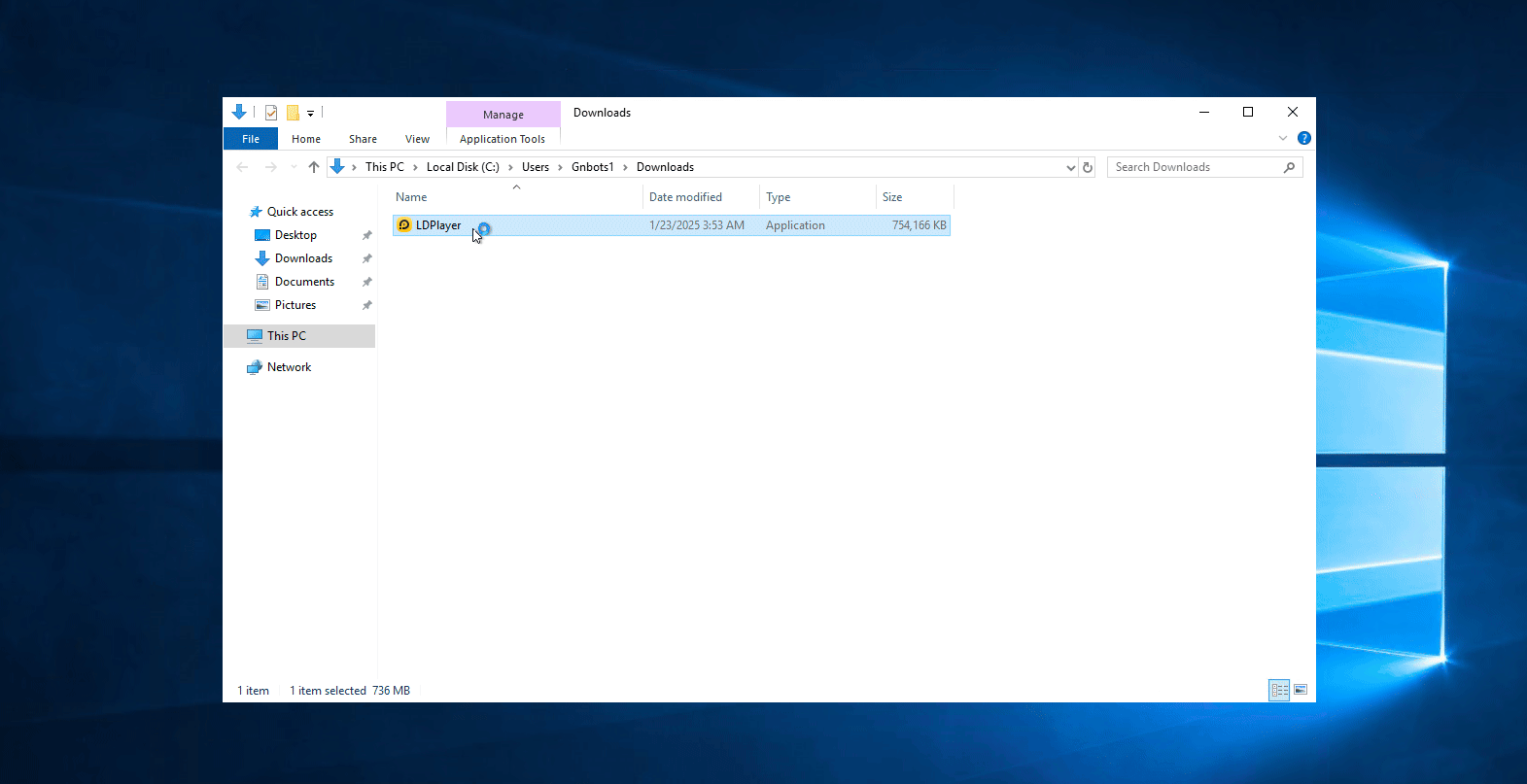Click the Documents icon in sidebar
1527x784 pixels.
262,282
